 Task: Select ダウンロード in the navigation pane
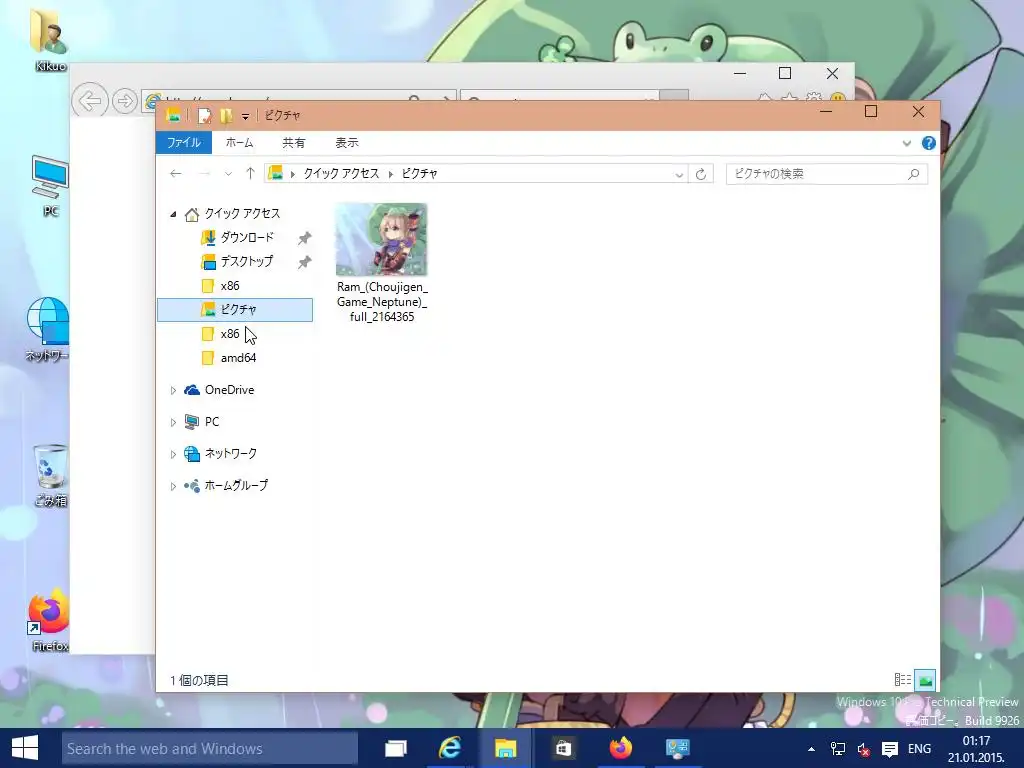247,238
